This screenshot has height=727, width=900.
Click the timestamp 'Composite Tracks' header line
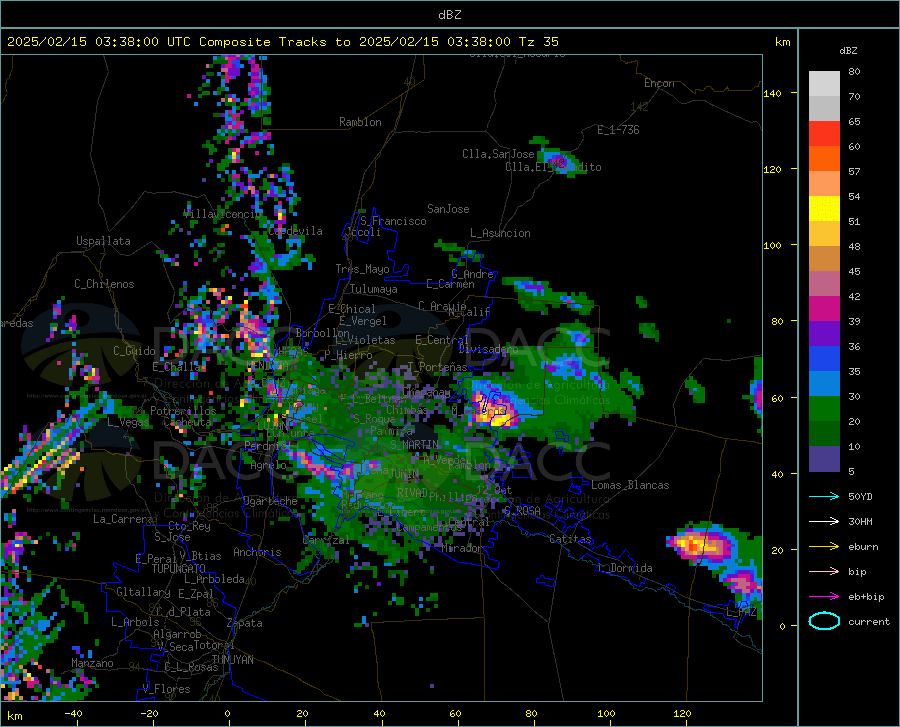click(282, 41)
